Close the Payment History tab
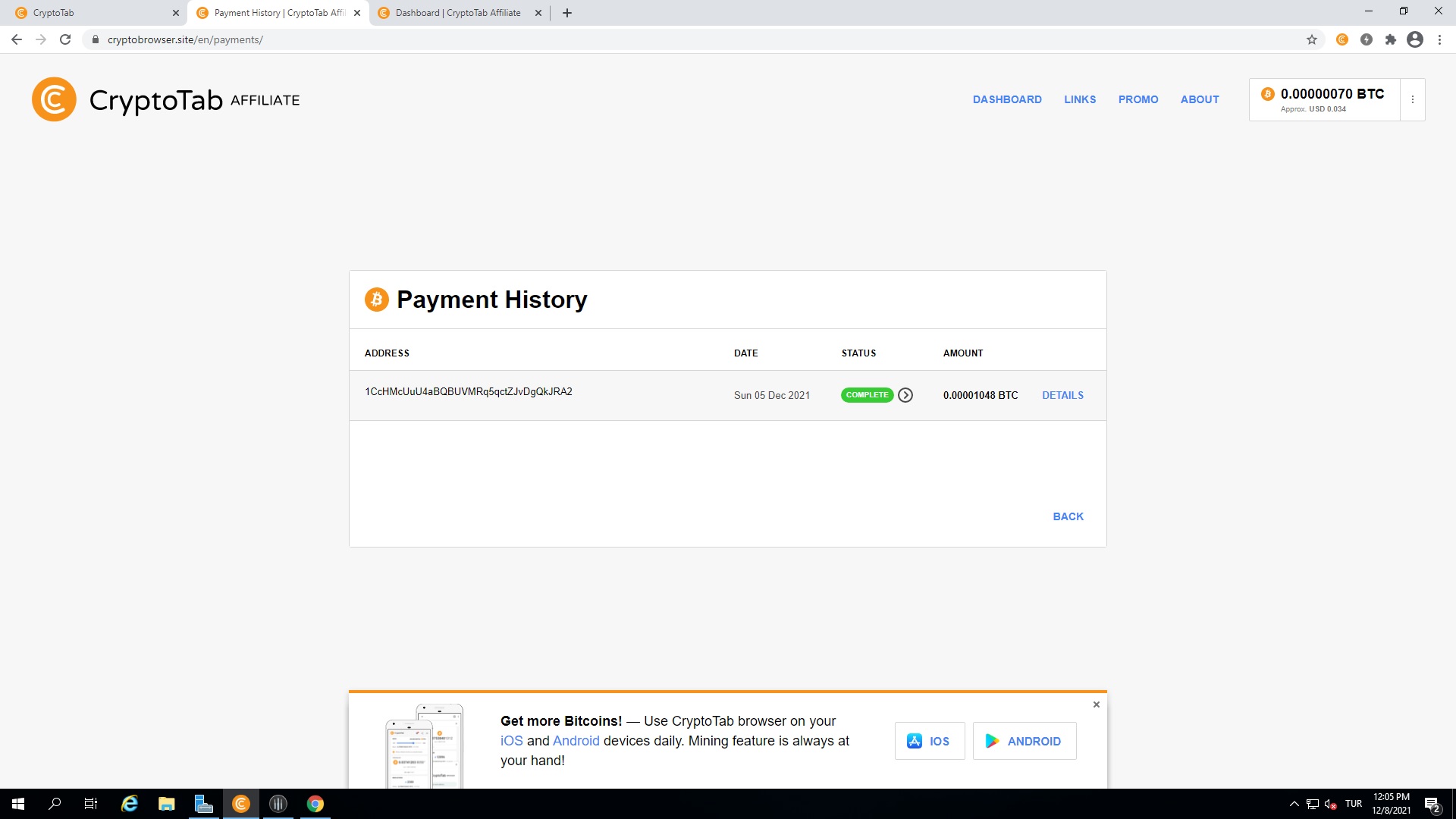 [357, 13]
